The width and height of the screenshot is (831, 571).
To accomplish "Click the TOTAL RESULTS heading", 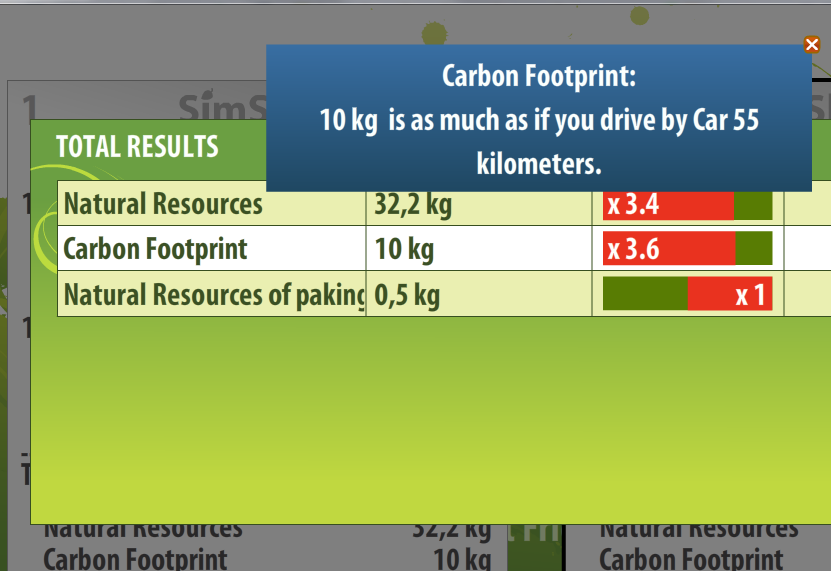I will coord(137,147).
